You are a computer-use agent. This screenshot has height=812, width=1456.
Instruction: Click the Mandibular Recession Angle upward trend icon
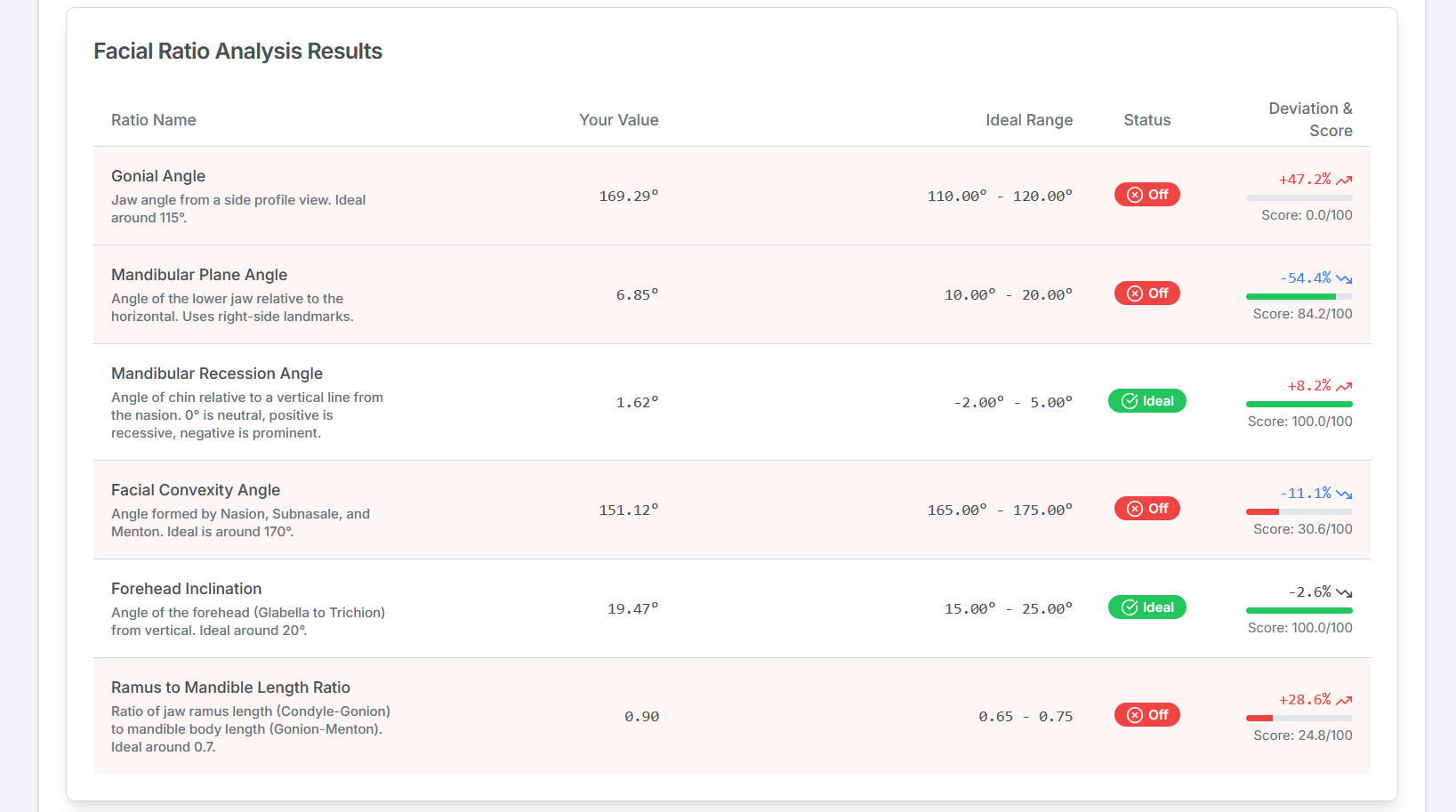click(1344, 387)
